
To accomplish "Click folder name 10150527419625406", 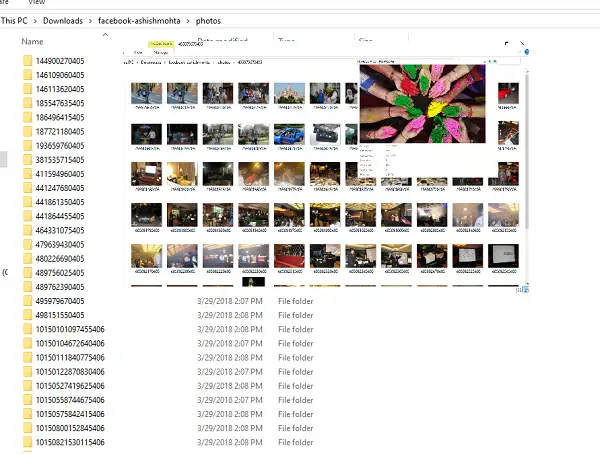I will pyautogui.click(x=70, y=386).
